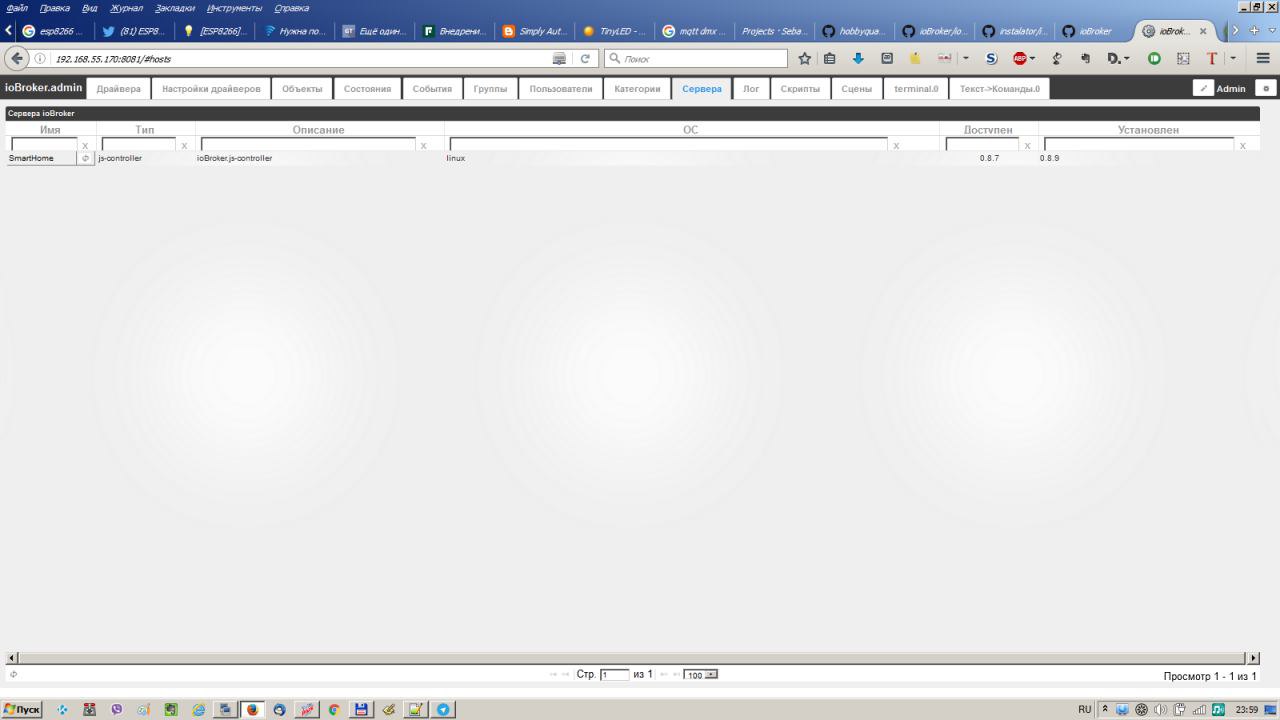Switch to the TinyLED browser tab
This screenshot has height=720, width=1280.
point(613,31)
